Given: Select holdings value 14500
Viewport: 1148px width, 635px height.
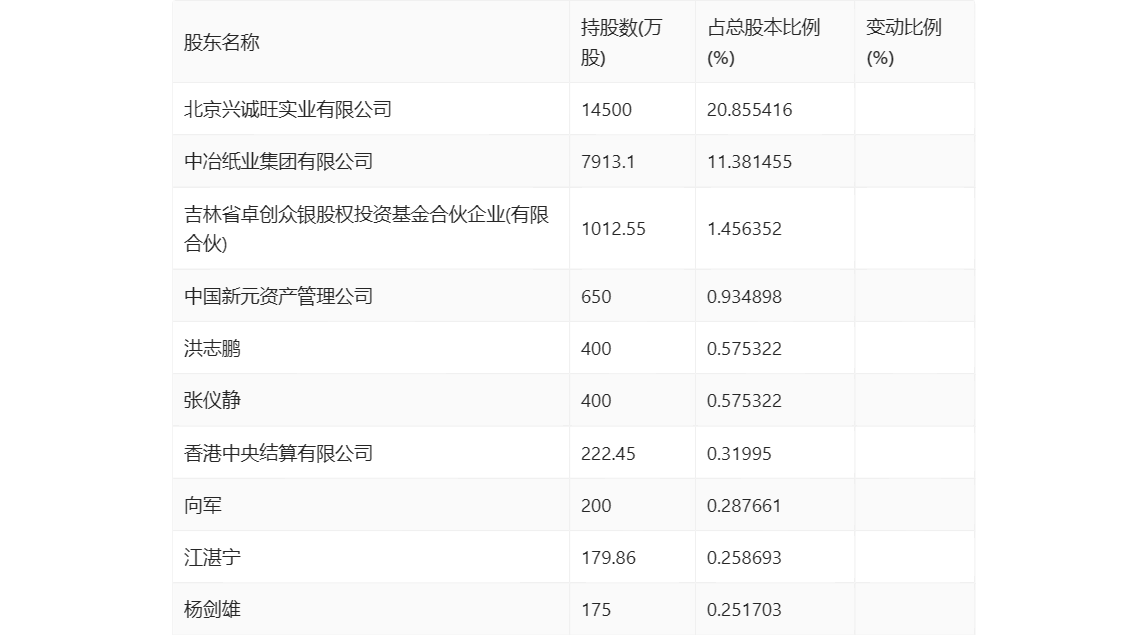Looking at the screenshot, I should click(606, 110).
